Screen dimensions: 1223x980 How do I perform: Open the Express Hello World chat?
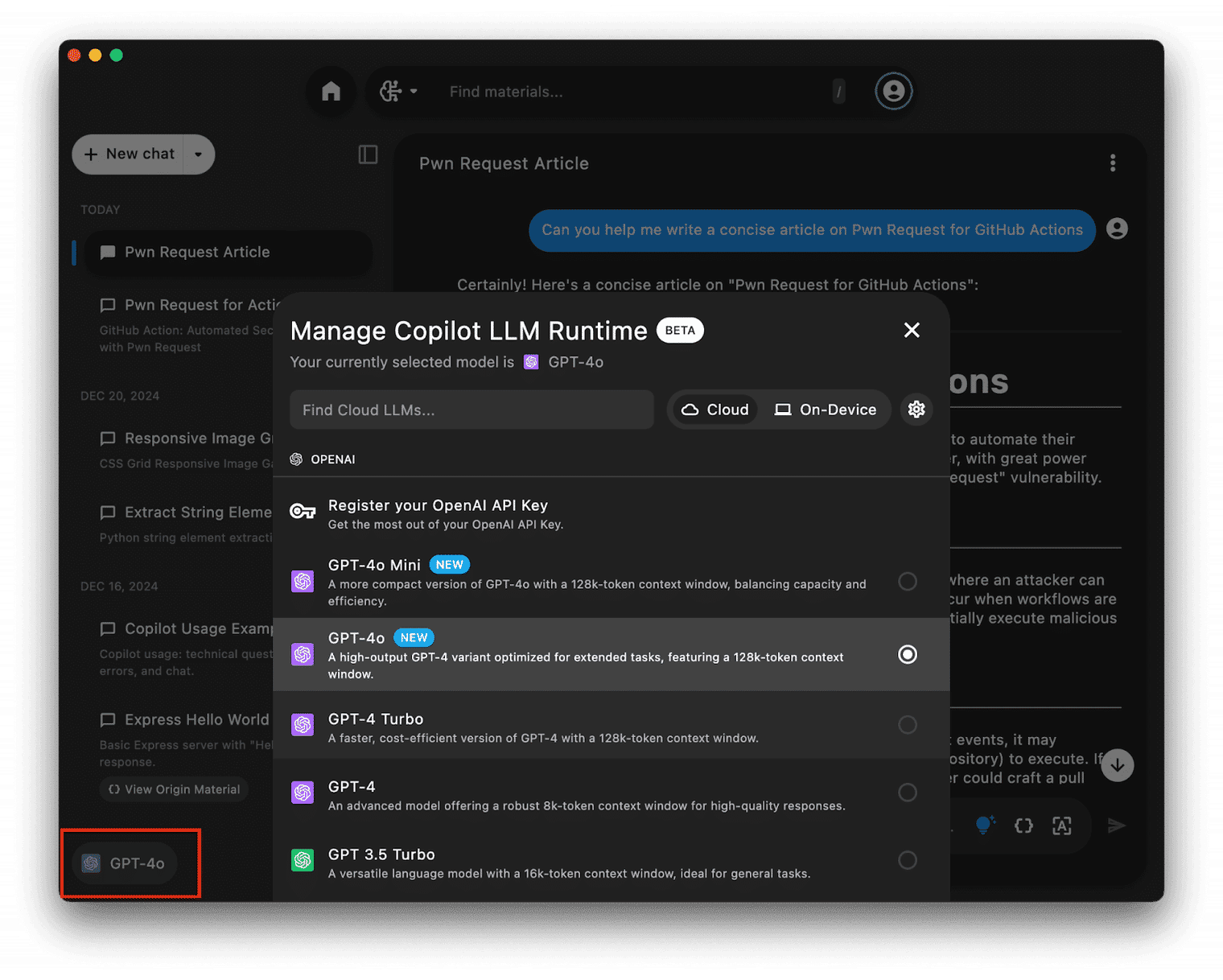point(187,739)
